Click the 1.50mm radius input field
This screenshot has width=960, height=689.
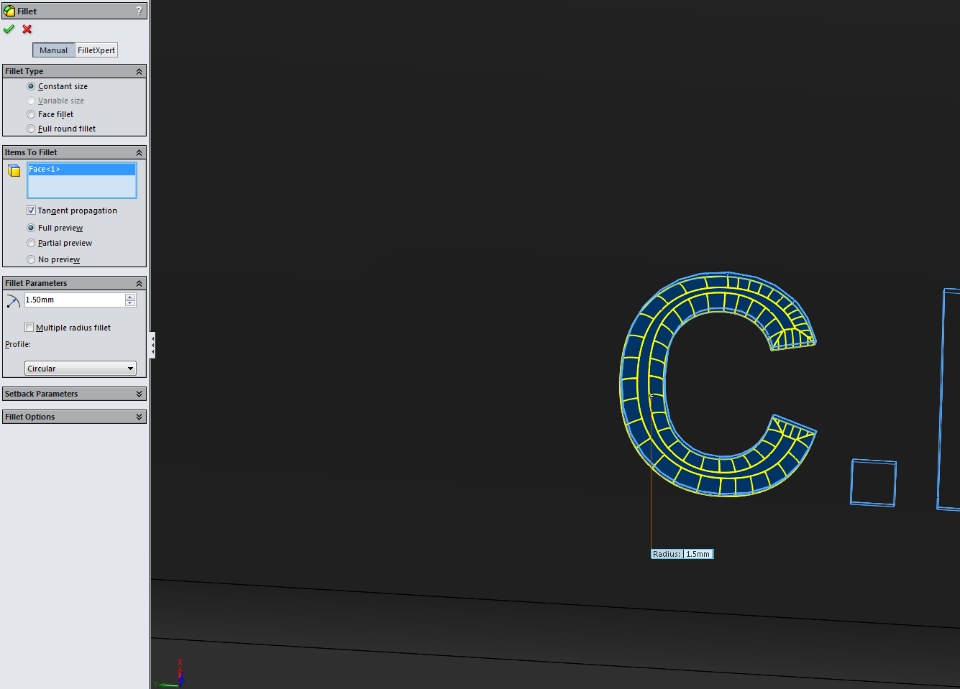[74, 300]
